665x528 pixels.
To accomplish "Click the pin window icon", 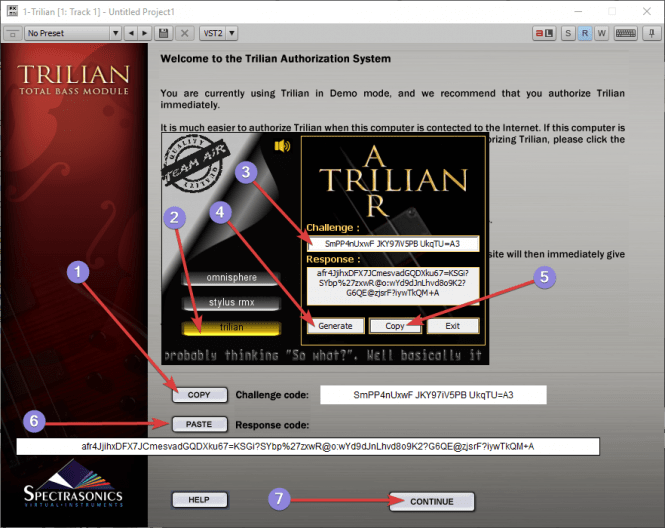I will click(x=651, y=33).
